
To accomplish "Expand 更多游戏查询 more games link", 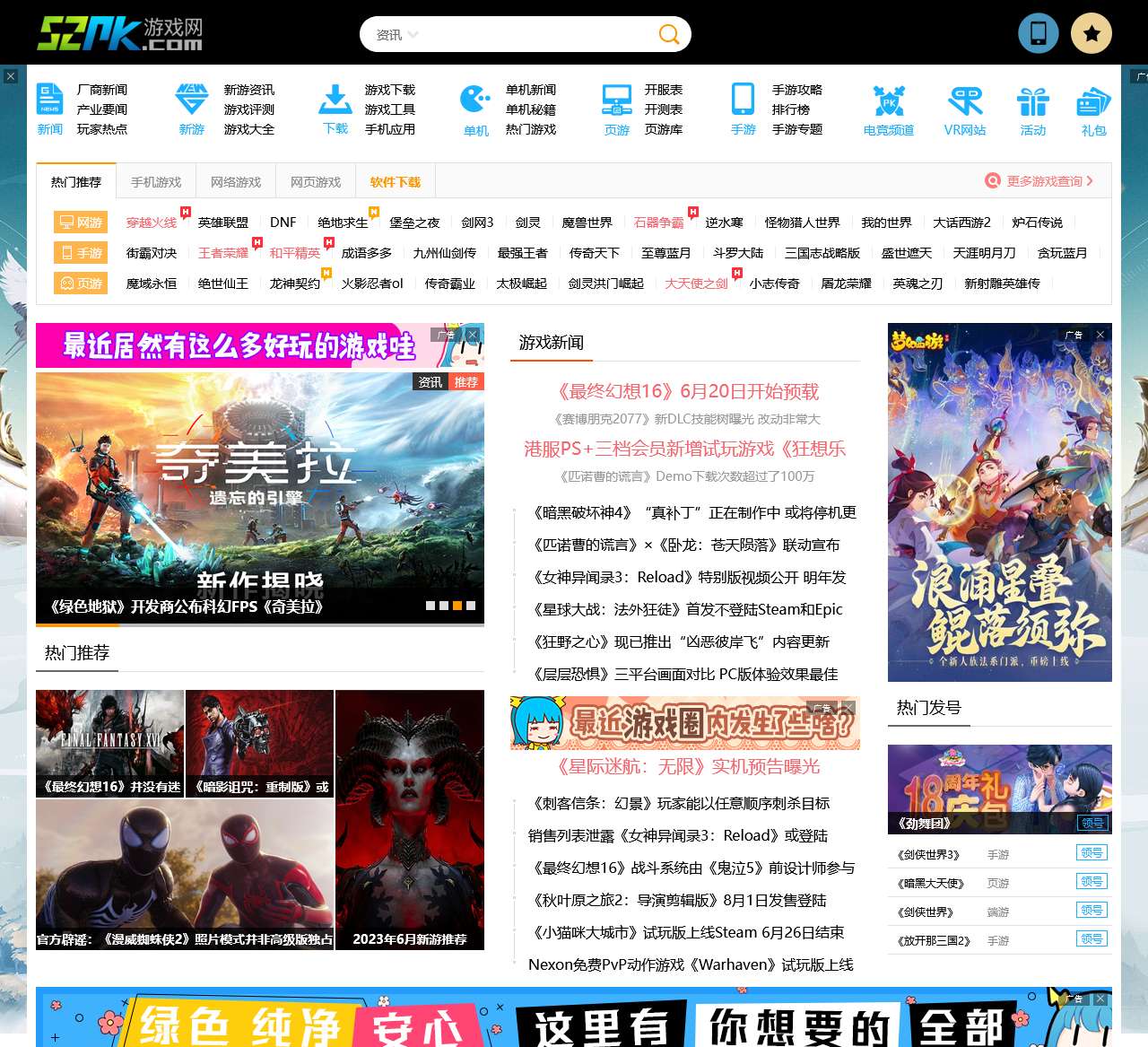I will 1039,180.
